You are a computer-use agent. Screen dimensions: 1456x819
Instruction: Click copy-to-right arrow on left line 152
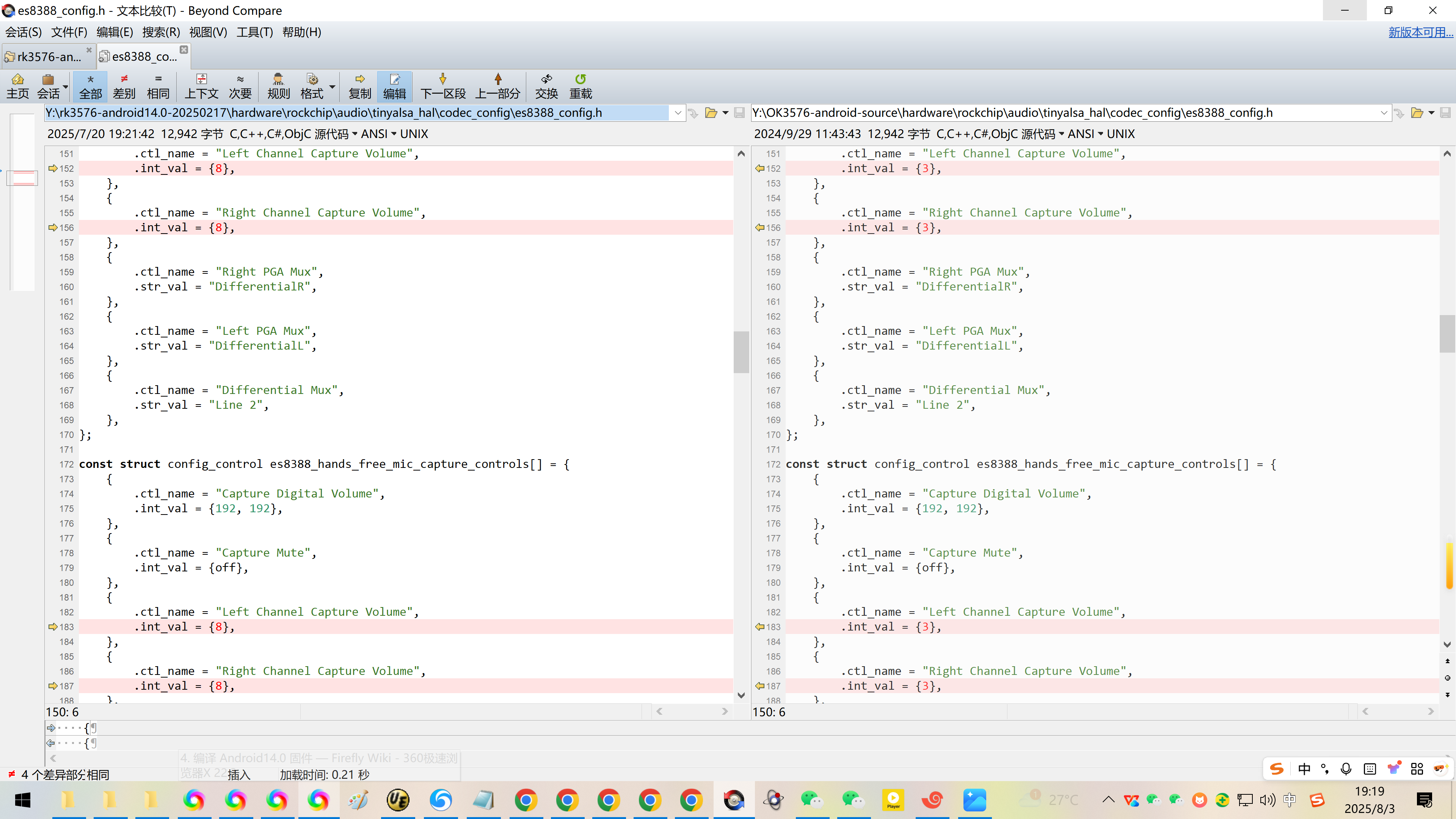pos(53,168)
